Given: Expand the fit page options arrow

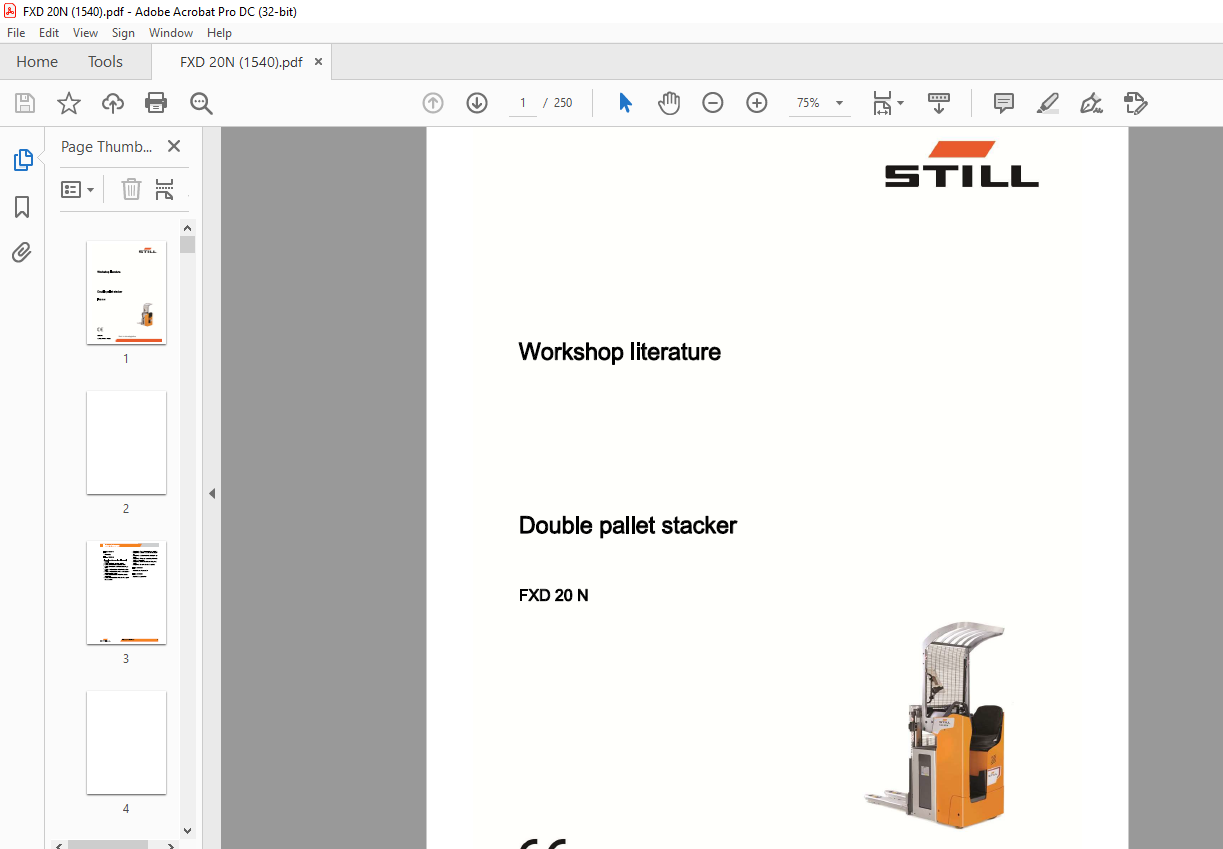Looking at the screenshot, I should (x=901, y=103).
